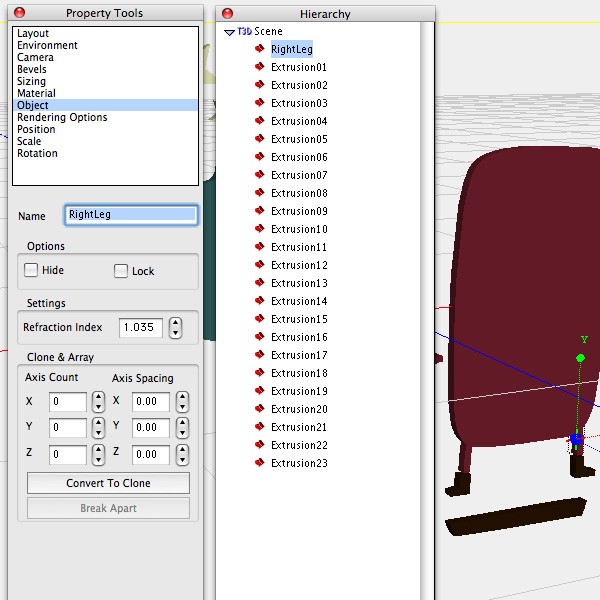Click the red icon beside Extrusion05
The height and width of the screenshot is (600, 600).
pos(259,139)
